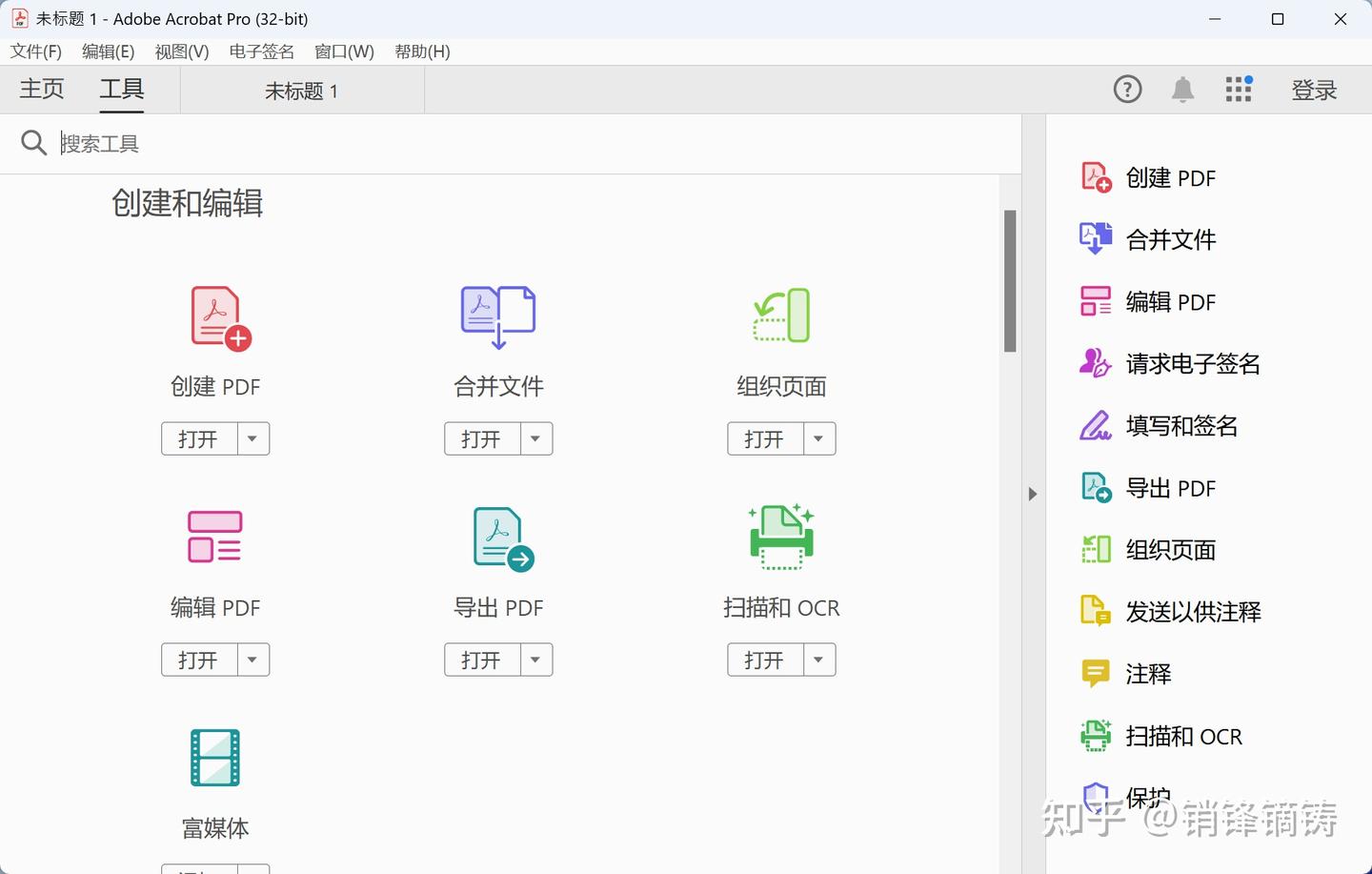Click 打开 button under 导出 PDF

482,660
